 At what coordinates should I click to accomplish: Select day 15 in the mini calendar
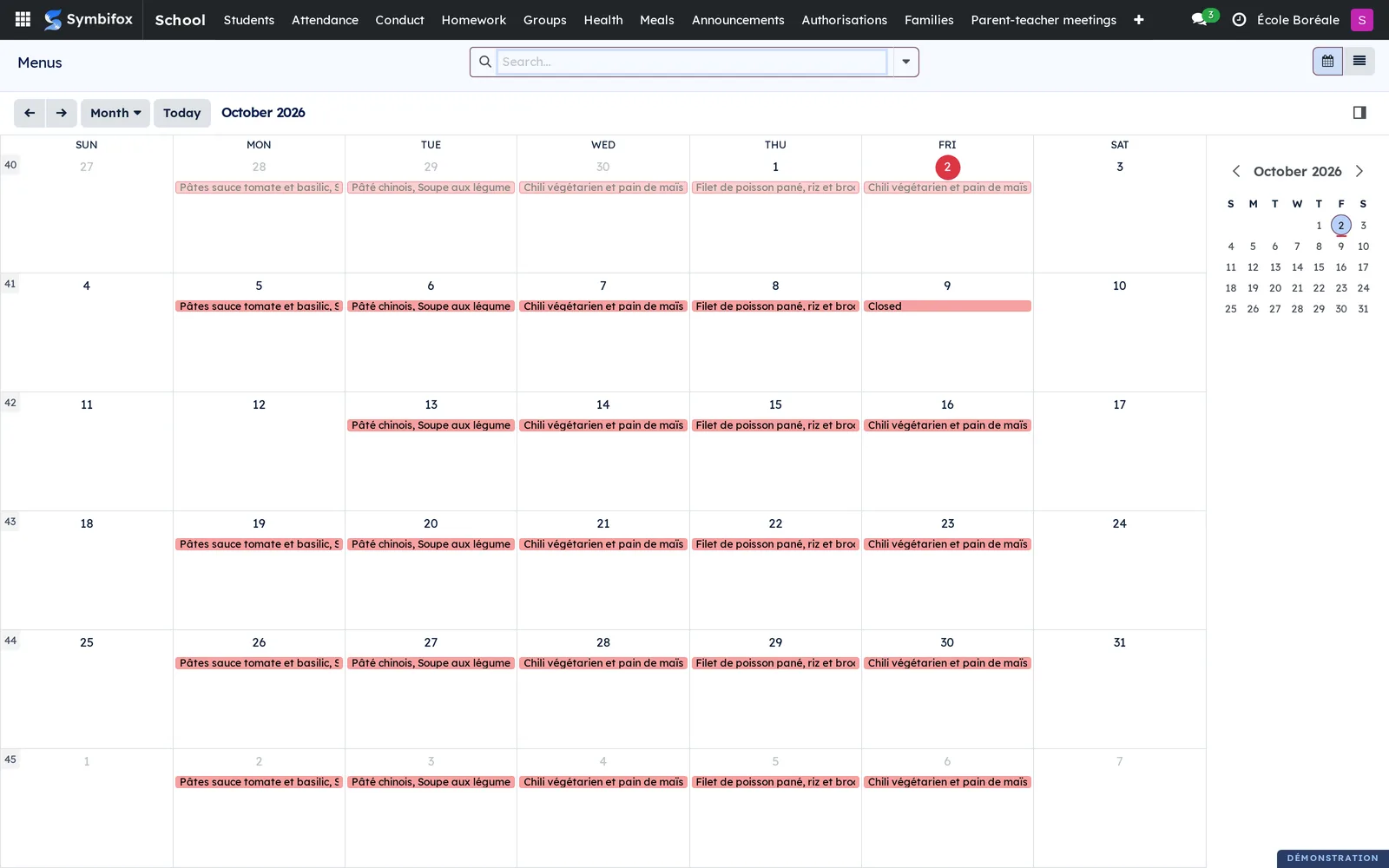pos(1319,267)
